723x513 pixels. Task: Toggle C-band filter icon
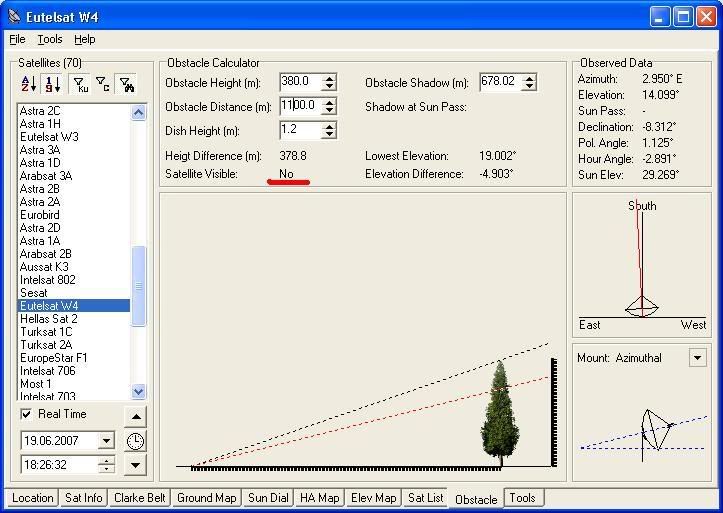[102, 84]
